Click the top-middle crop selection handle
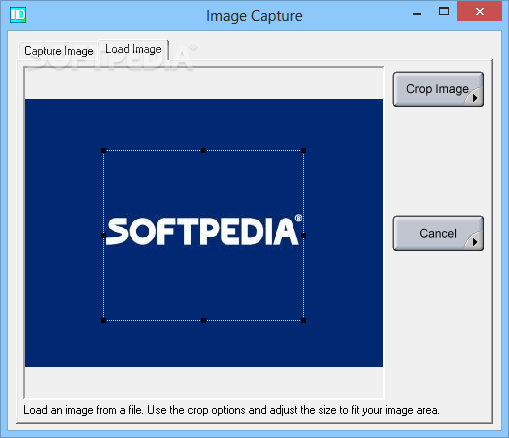Viewport: 509px width, 438px height. point(203,151)
